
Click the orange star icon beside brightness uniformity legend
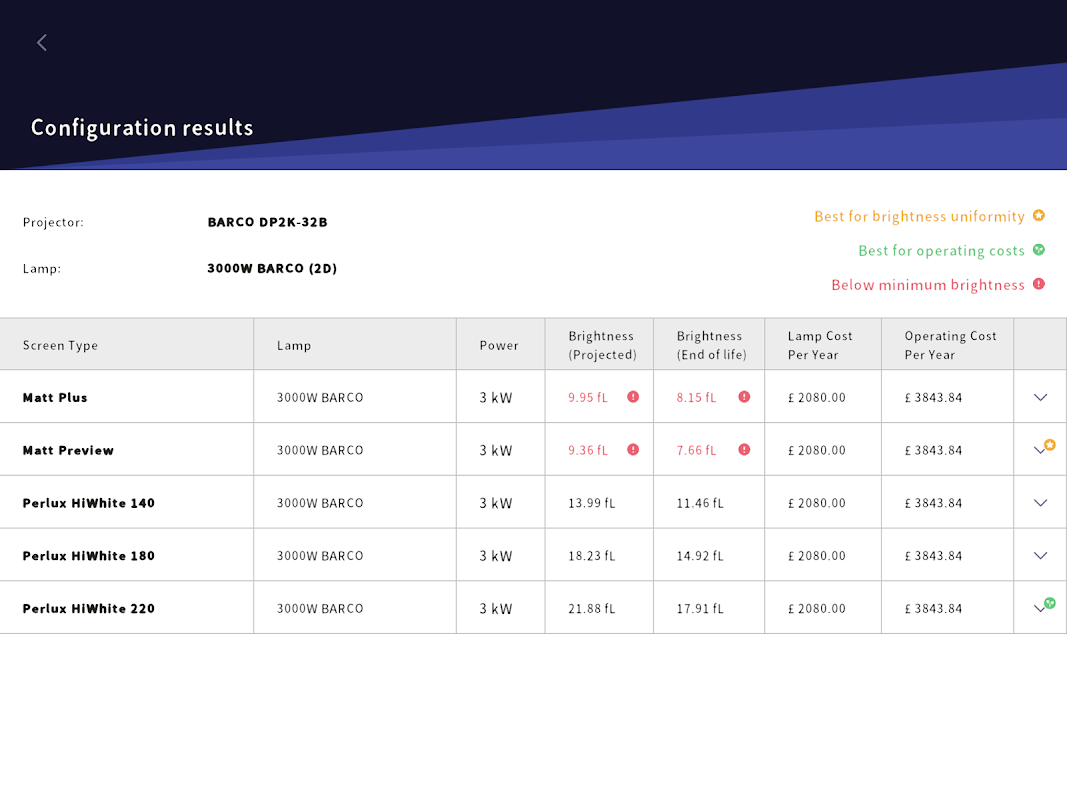[1038, 216]
